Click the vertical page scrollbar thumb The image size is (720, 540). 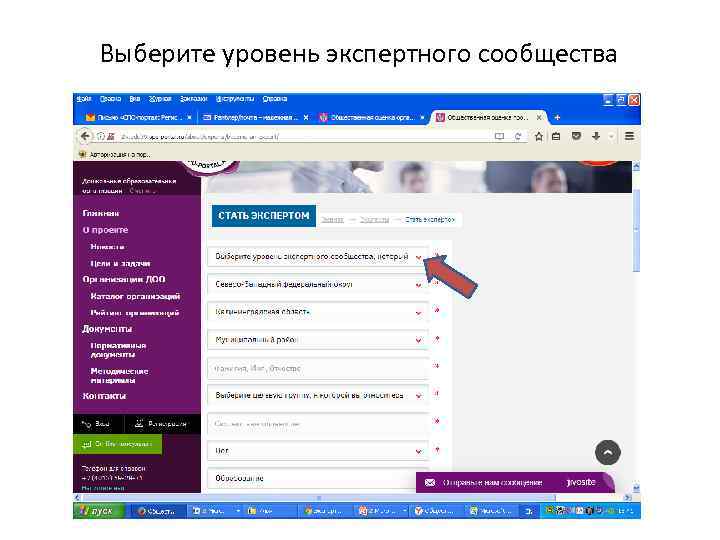[x=636, y=230]
